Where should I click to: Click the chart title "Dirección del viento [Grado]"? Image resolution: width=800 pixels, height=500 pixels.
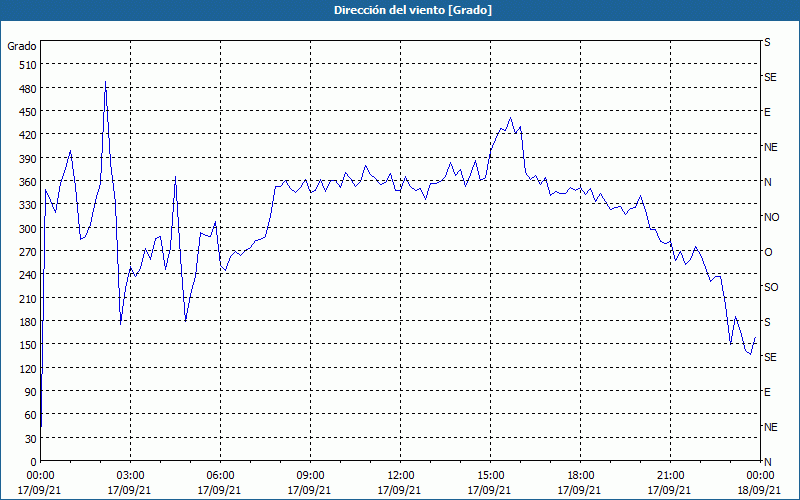413,10
